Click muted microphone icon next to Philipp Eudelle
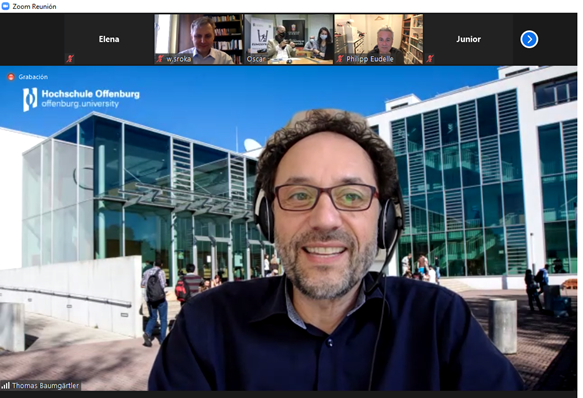Screen dimensions: 583x398 340,58
